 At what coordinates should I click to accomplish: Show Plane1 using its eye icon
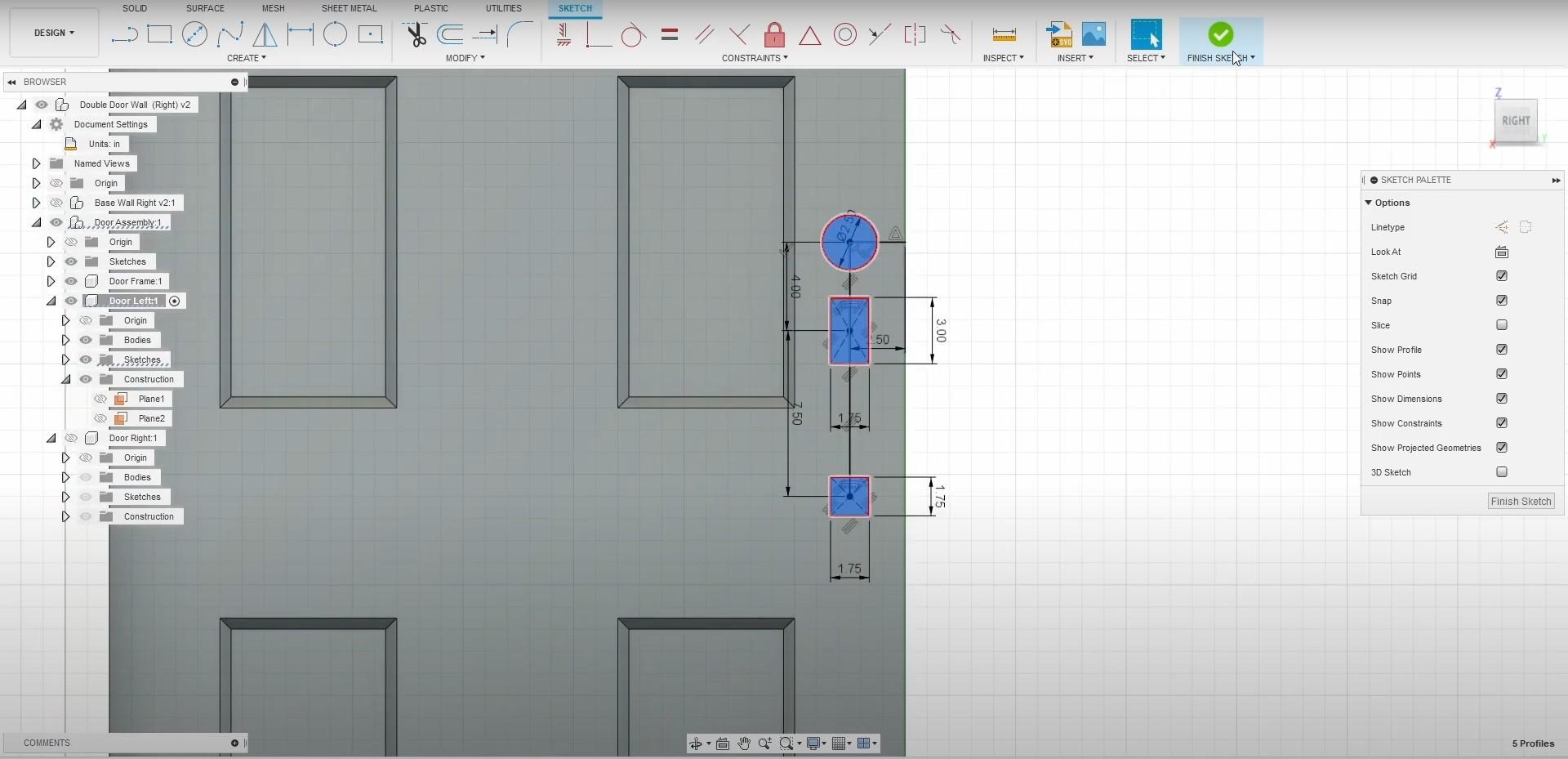tap(100, 399)
